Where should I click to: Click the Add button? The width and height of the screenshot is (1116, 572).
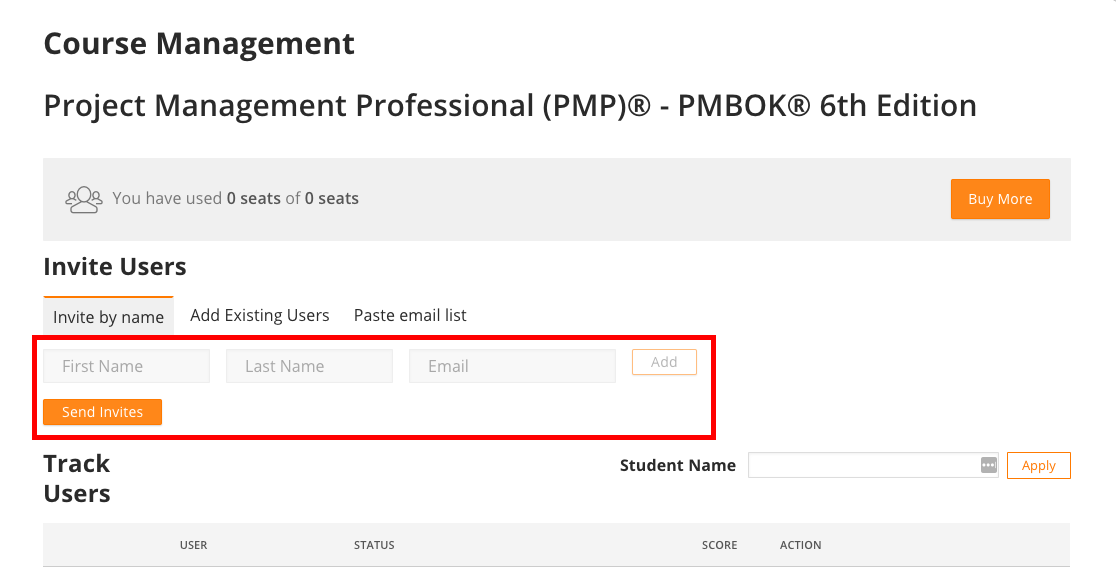664,362
